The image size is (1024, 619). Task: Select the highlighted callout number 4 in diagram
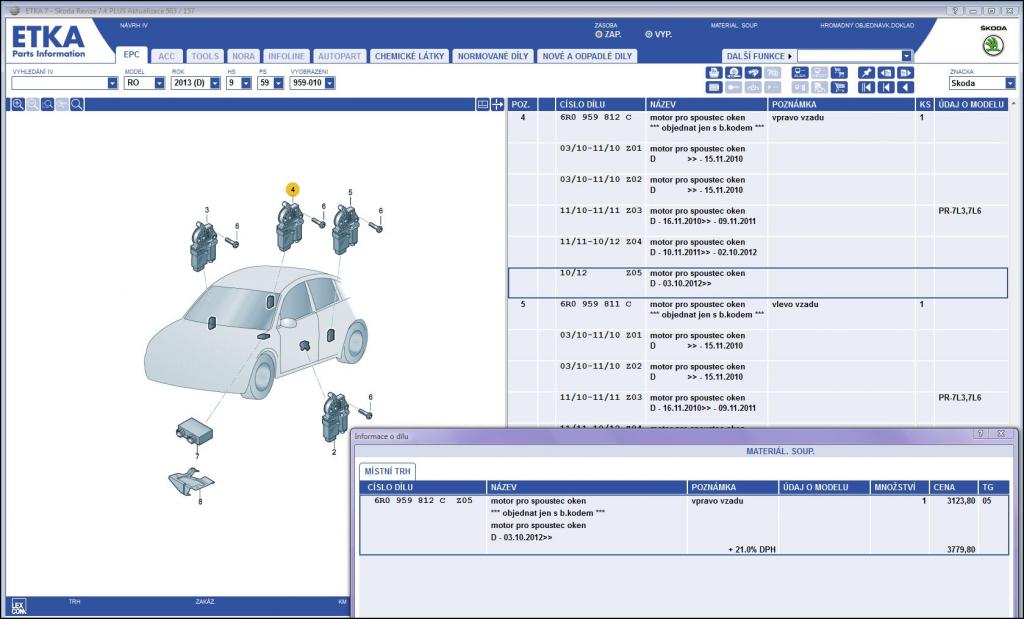click(293, 190)
